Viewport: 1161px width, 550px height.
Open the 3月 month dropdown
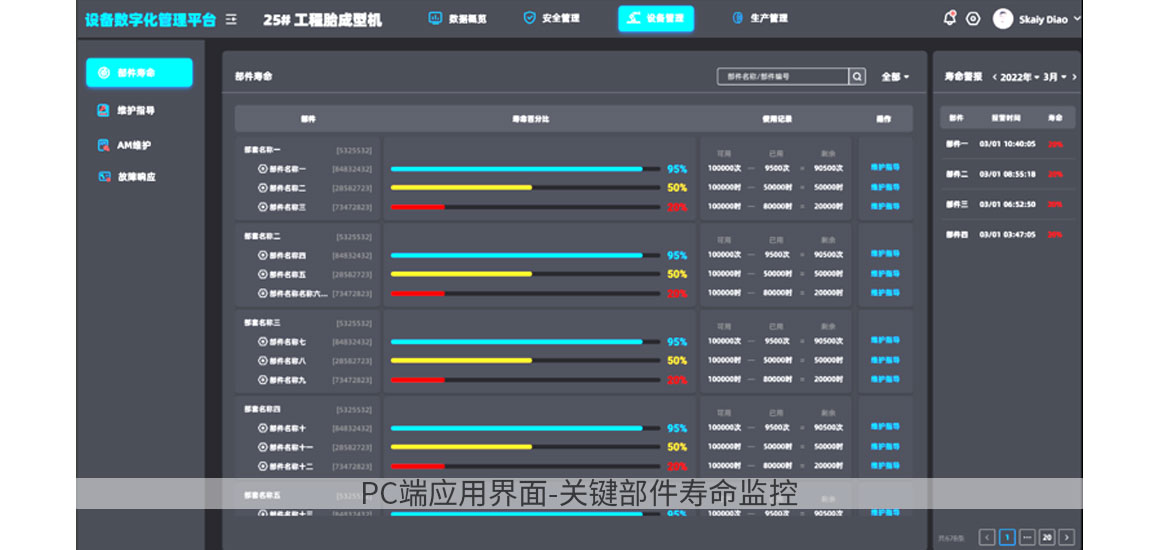point(1054,77)
